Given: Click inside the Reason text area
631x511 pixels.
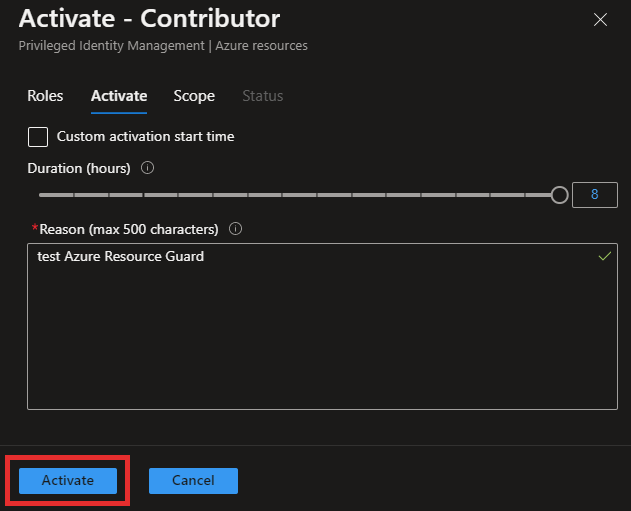Looking at the screenshot, I should [x=322, y=326].
